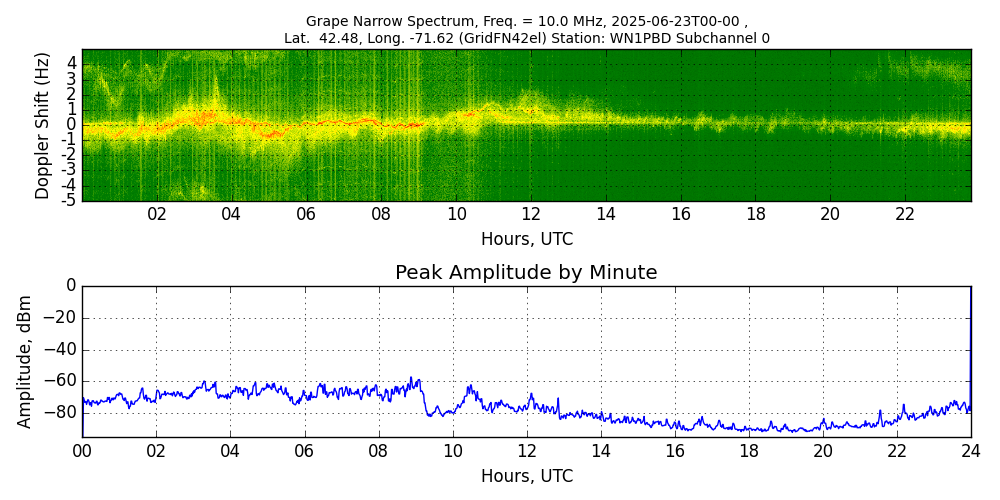1000x500 pixels.
Task: Click the station WN1PBD latitude/longitude subtitle
Action: (526, 38)
